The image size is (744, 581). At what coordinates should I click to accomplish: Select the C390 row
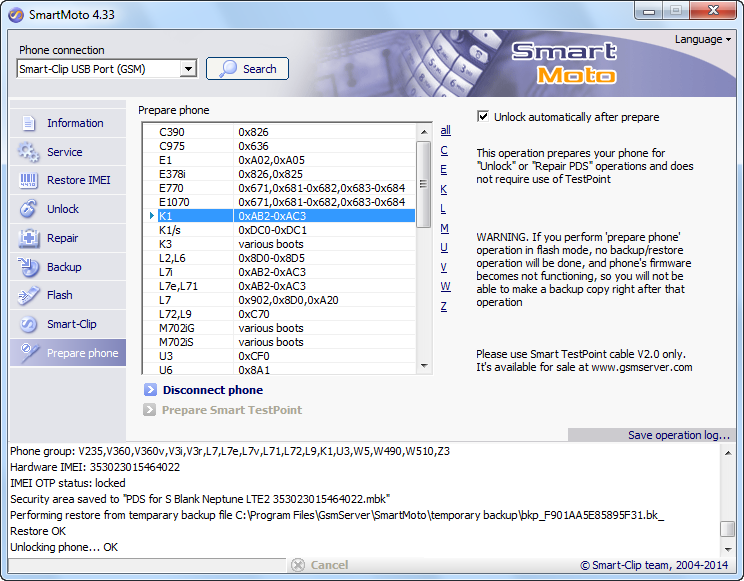(x=280, y=132)
